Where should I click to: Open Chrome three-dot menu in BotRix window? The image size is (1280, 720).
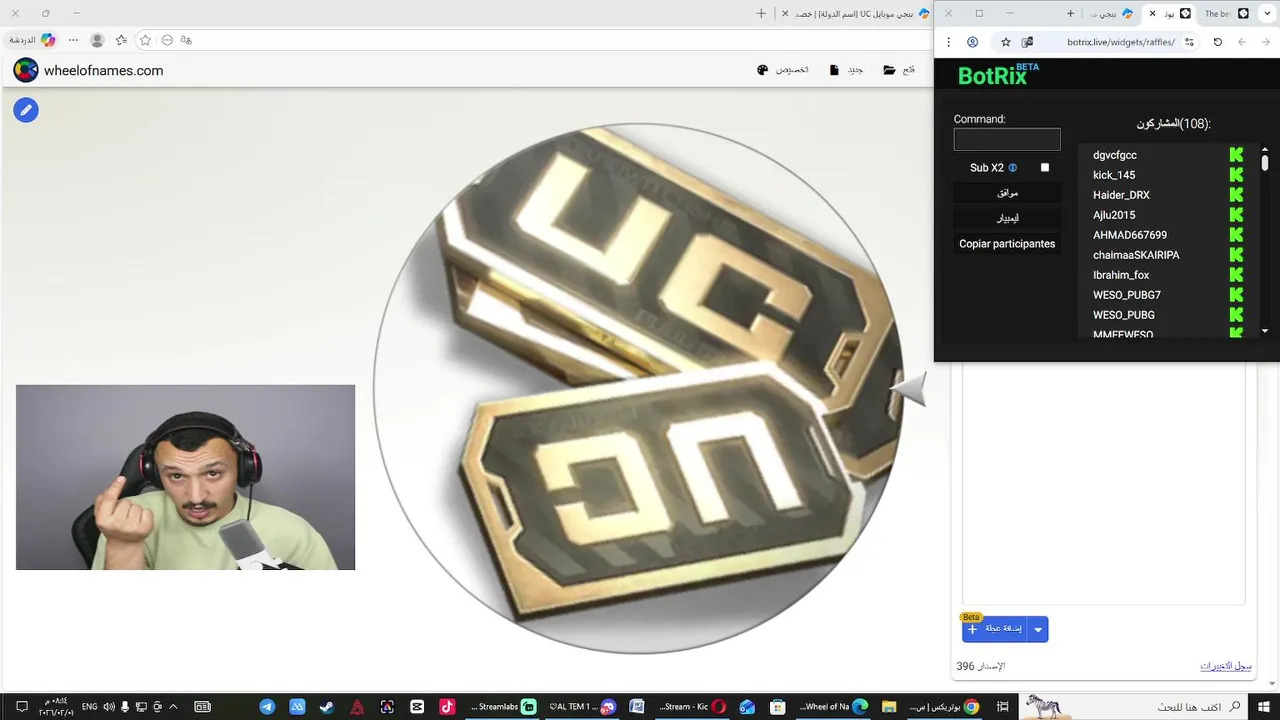[x=949, y=42]
